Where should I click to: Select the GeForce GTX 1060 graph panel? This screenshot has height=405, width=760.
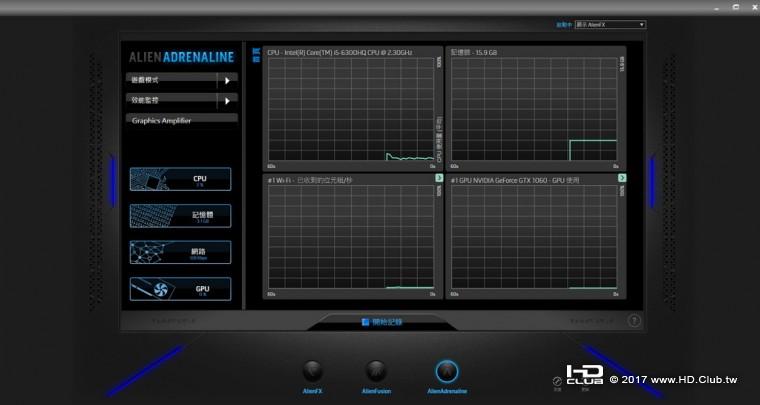[x=536, y=236]
